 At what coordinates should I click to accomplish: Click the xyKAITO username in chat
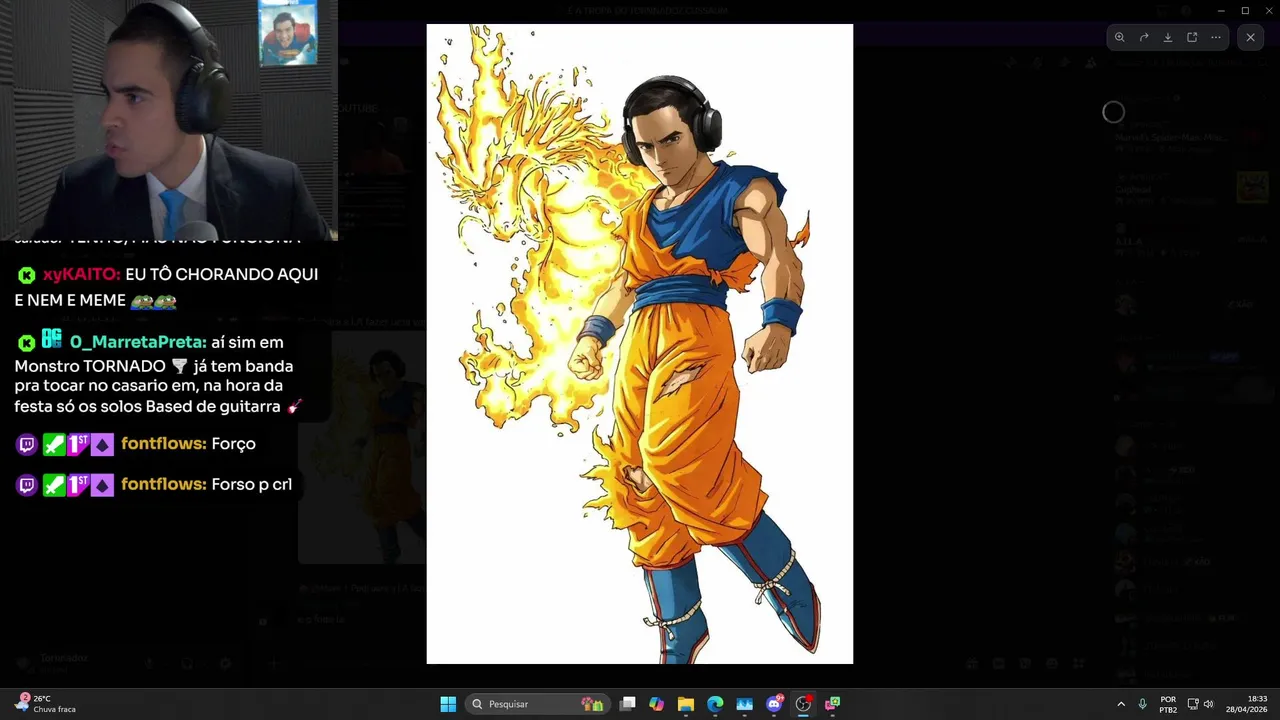tap(82, 274)
